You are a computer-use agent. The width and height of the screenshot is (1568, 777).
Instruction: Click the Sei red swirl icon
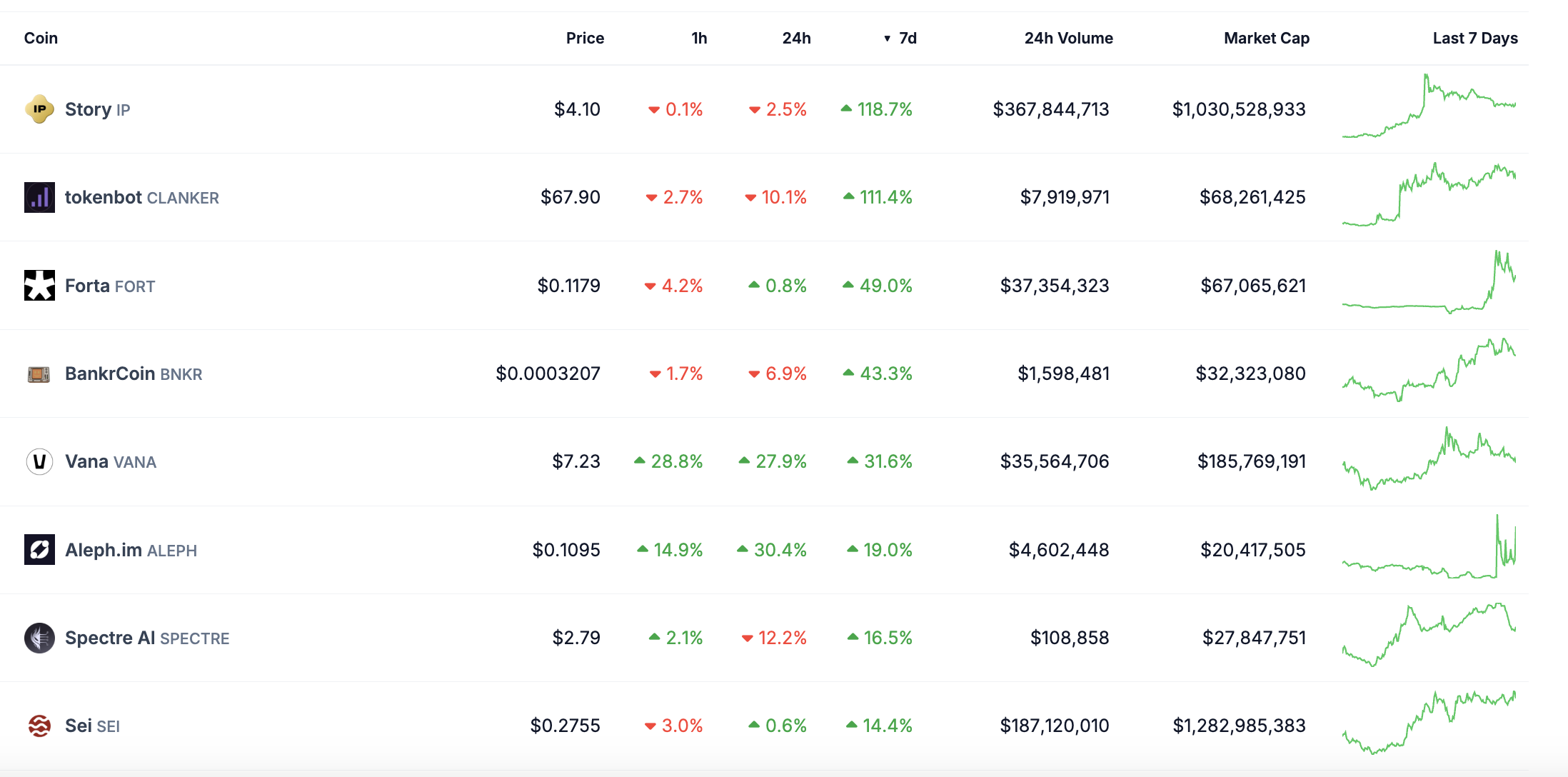pos(39,726)
